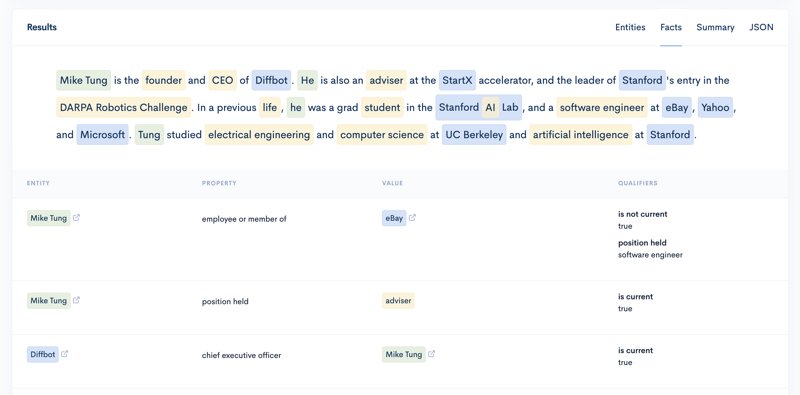The image size is (800, 395).
Task: Click the UC Berkeley tag
Action: click(474, 135)
